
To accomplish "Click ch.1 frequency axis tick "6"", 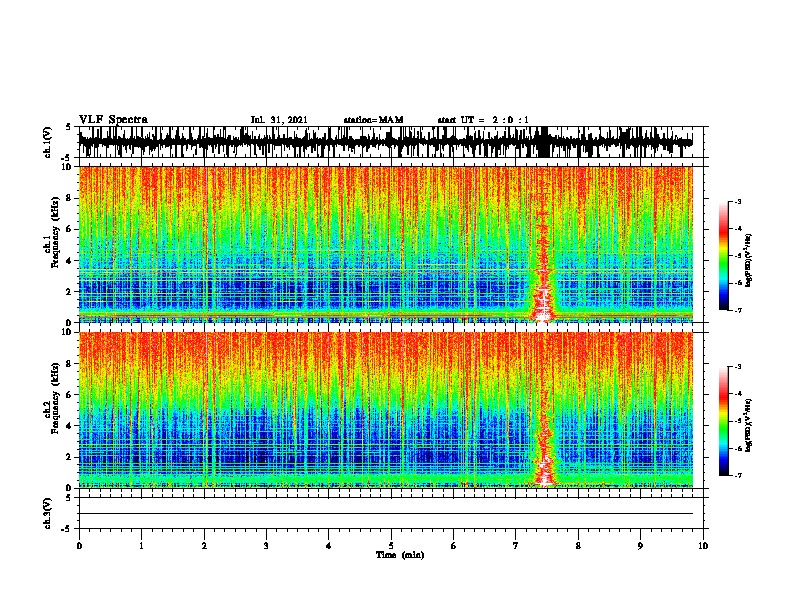I will [70, 229].
